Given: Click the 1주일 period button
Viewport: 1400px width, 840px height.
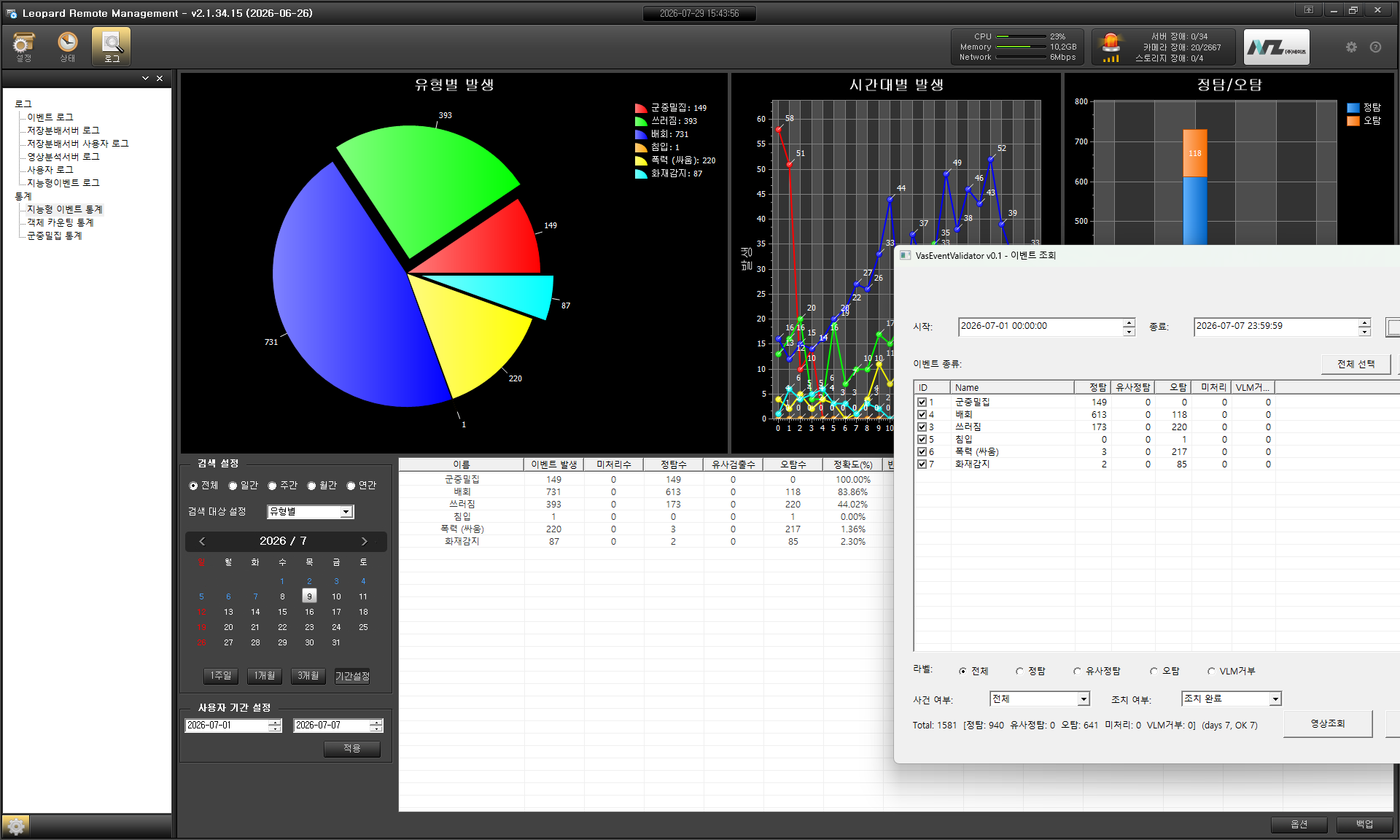Looking at the screenshot, I should pos(221,676).
